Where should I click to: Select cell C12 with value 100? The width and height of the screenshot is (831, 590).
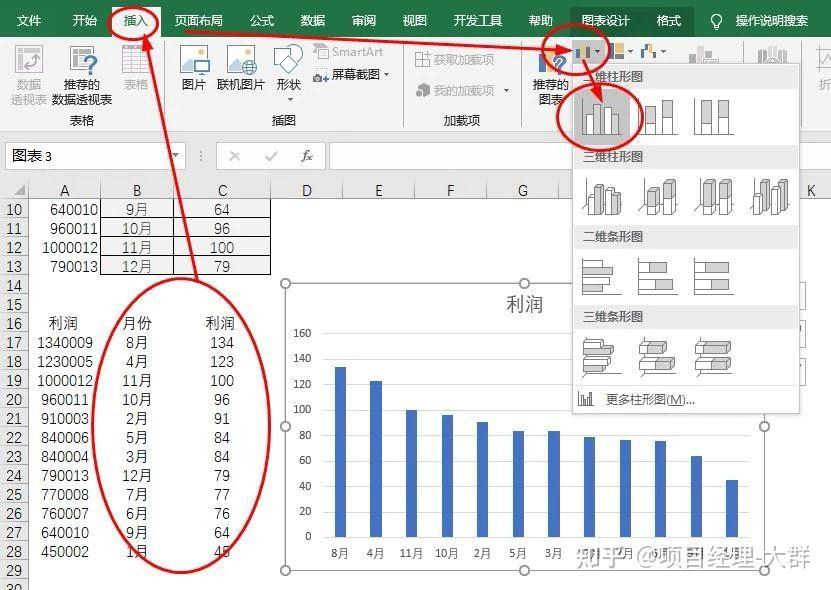[x=222, y=248]
